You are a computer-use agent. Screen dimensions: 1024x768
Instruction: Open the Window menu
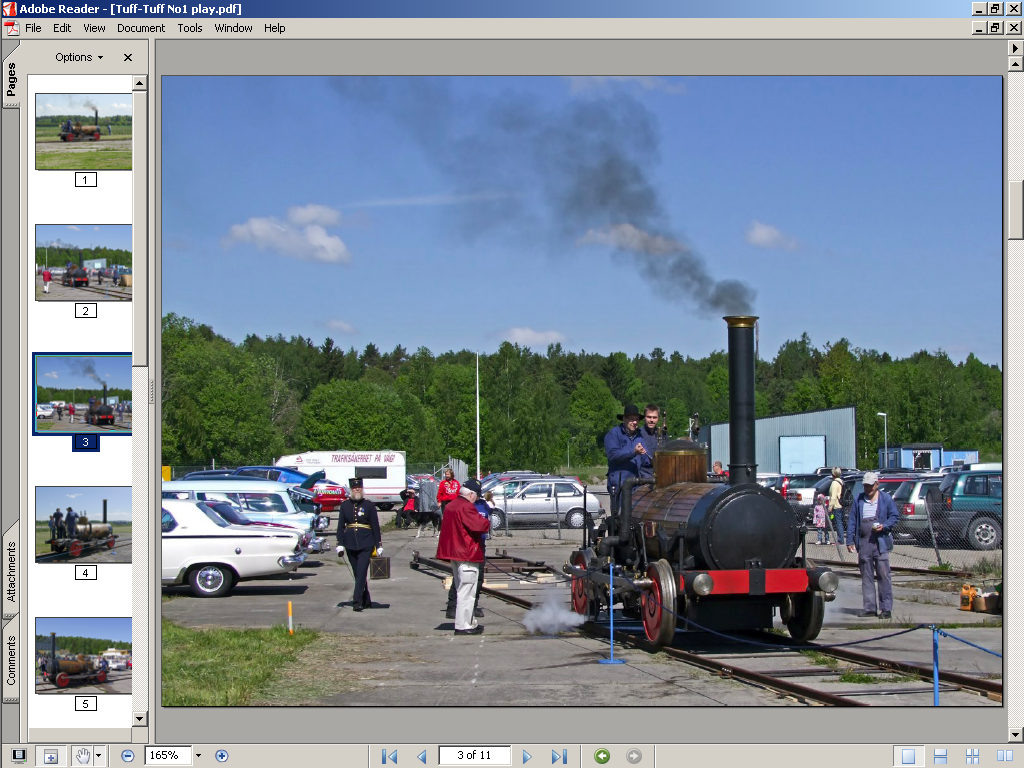tap(233, 28)
